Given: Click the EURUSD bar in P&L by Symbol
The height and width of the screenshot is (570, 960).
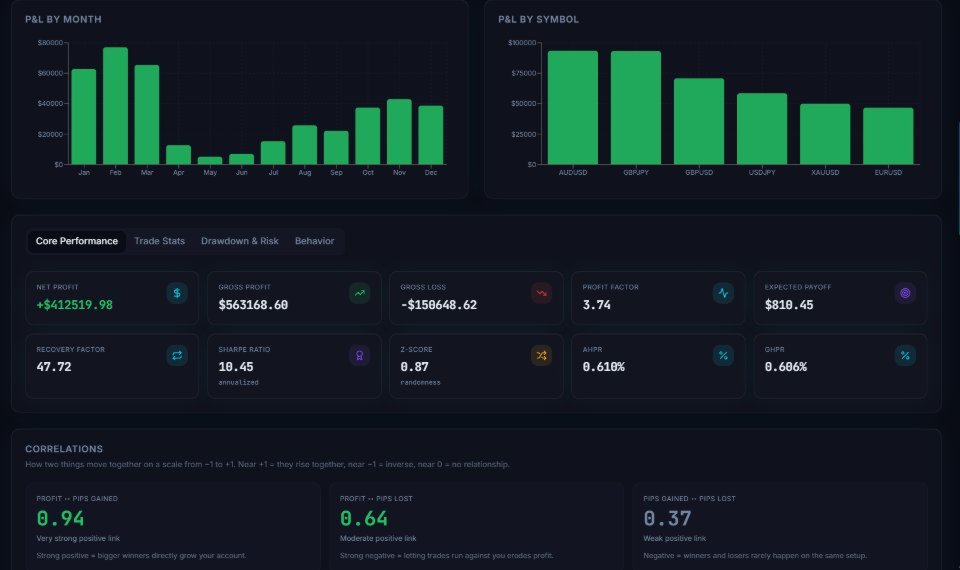Looking at the screenshot, I should tap(888, 136).
